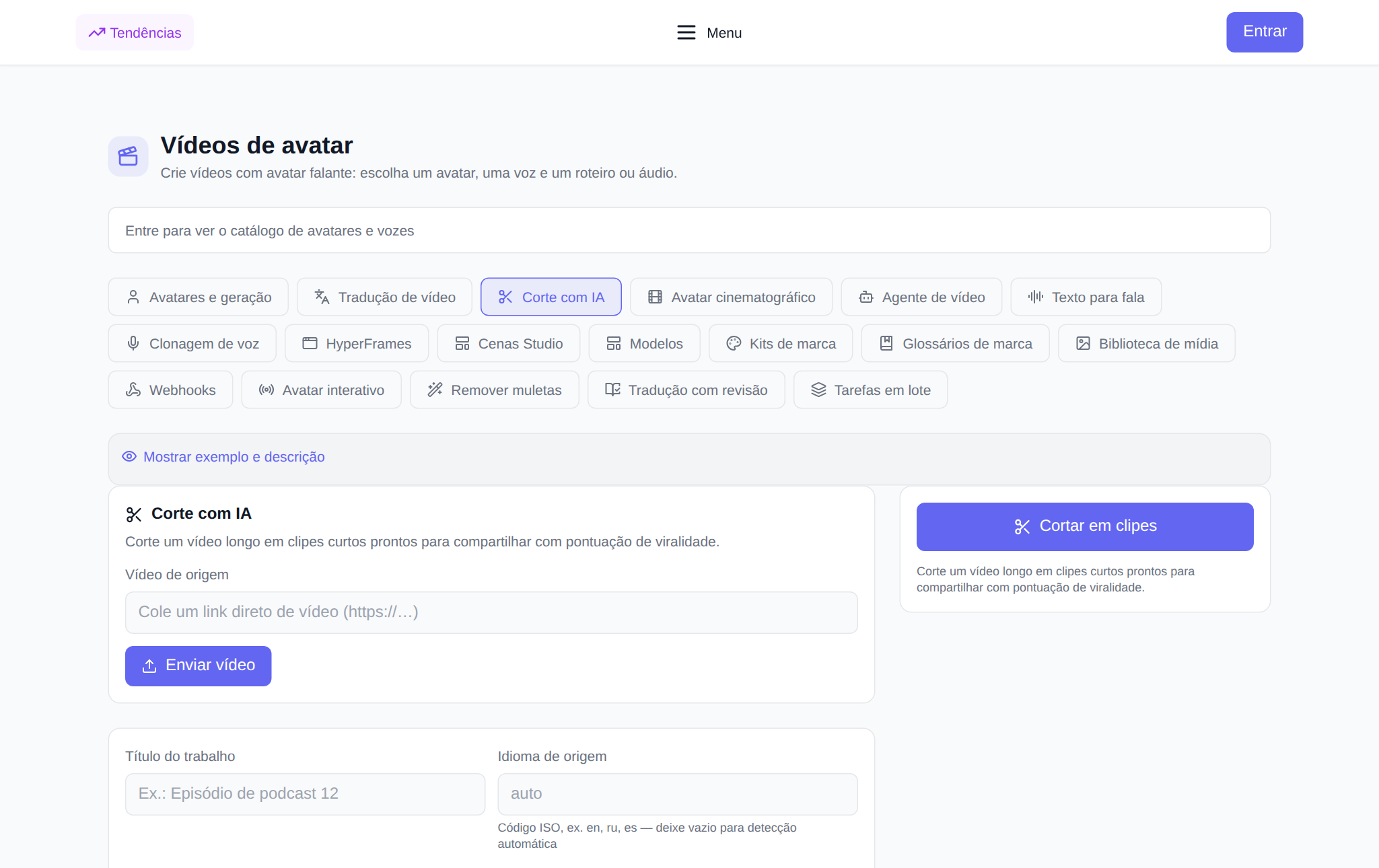Click the clapperboard icon beside Vídeos de avatar
The image size is (1379, 868).
pyautogui.click(x=128, y=156)
